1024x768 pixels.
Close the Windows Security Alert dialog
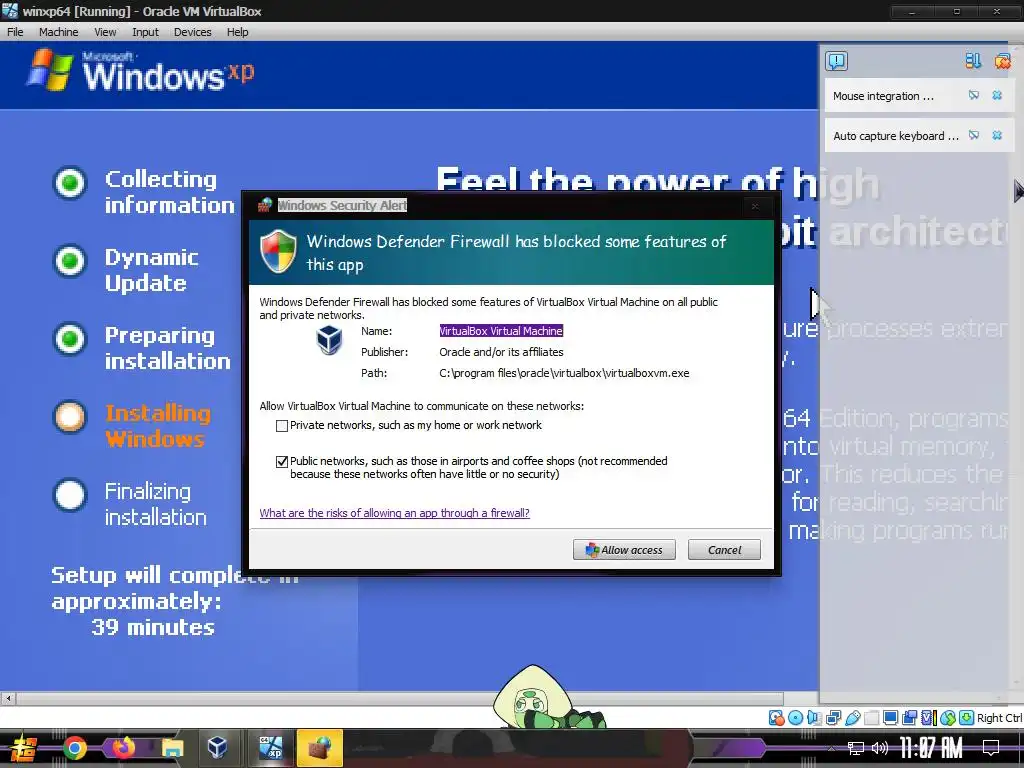755,206
